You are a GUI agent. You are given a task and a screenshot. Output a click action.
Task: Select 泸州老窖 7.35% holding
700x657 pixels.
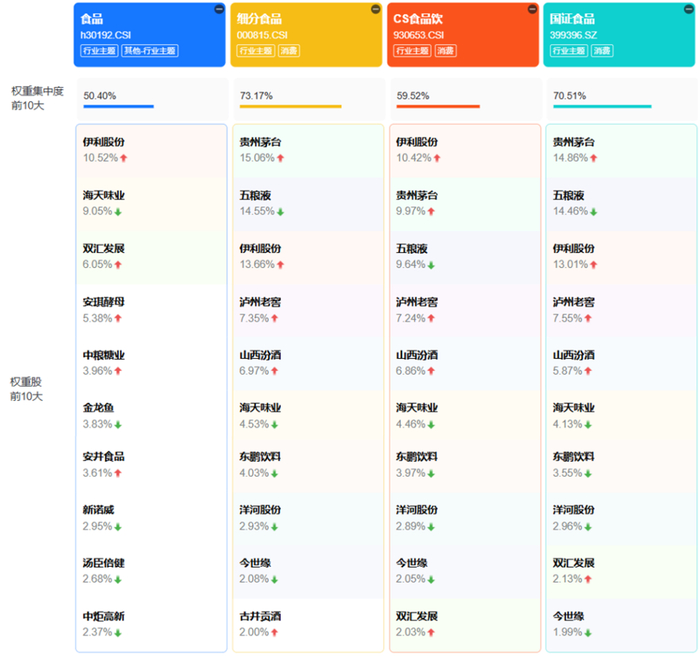308,311
